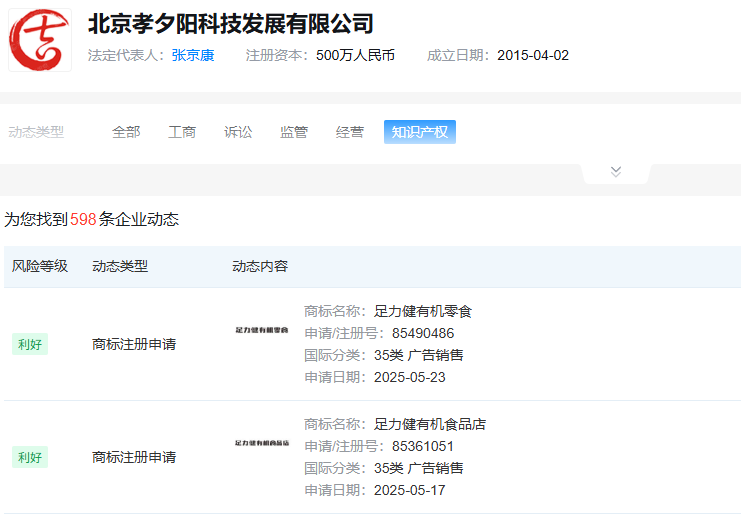Click registration number 85361051

tap(423, 446)
